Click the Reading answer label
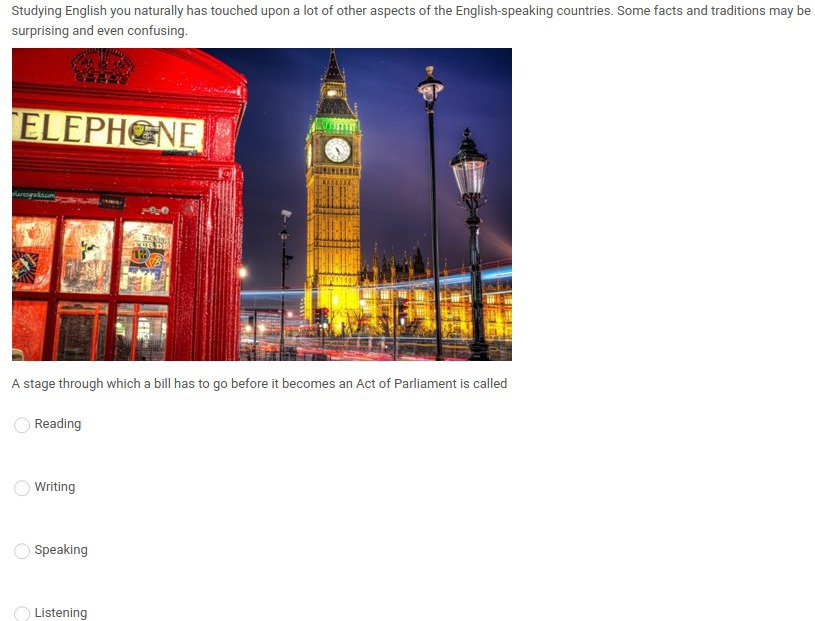815x621 pixels. 58,424
